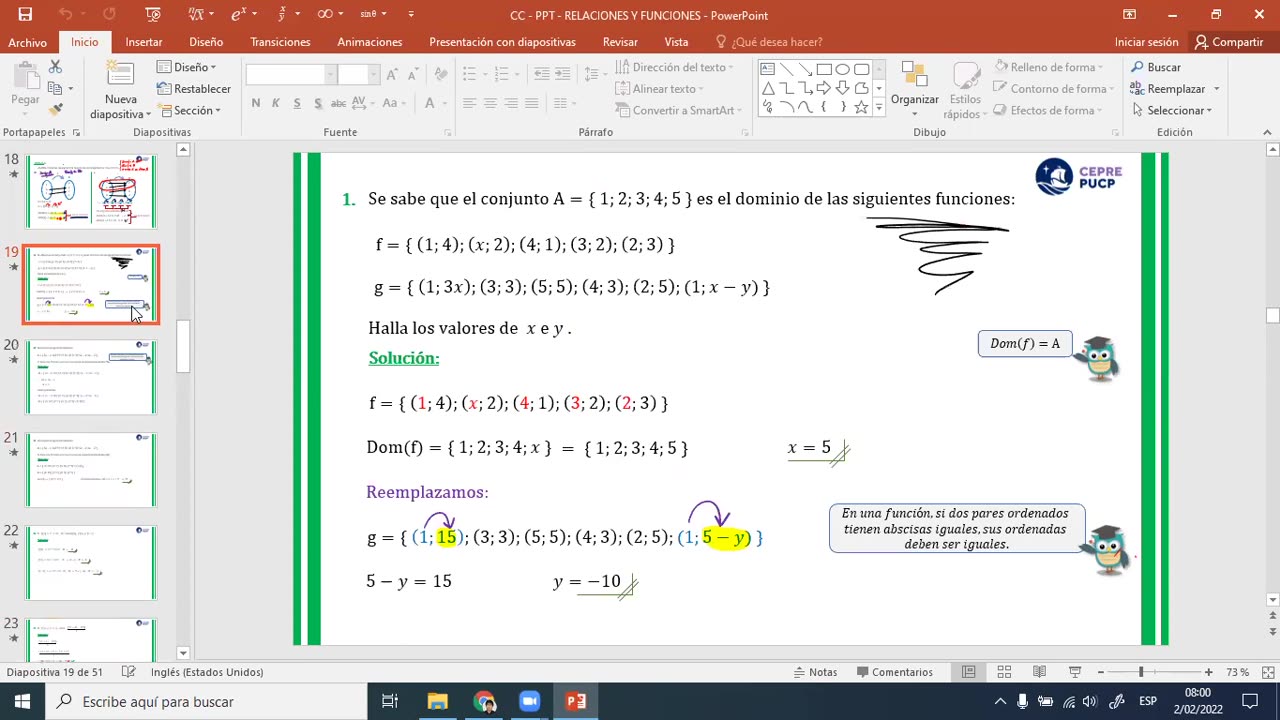Toggle bold (N) formatting
This screenshot has height=720, width=1280.
tap(256, 103)
